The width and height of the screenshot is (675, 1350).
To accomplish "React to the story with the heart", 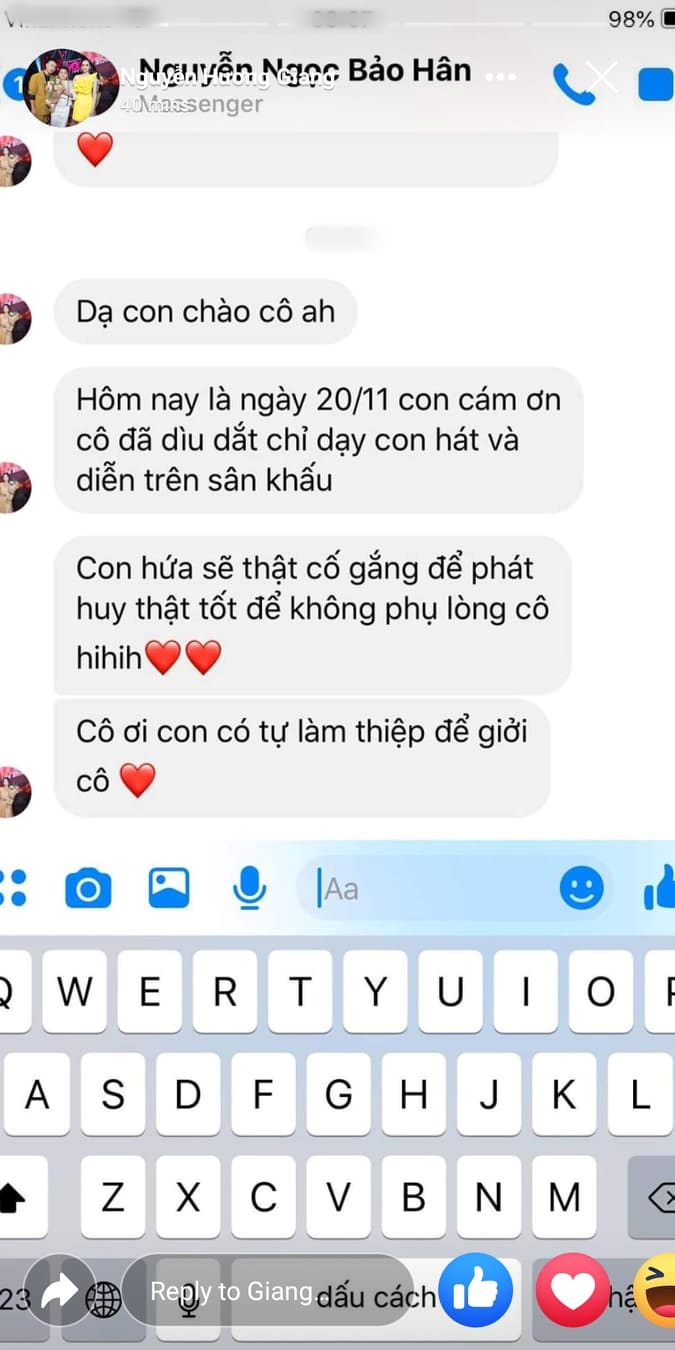I will pyautogui.click(x=573, y=1291).
